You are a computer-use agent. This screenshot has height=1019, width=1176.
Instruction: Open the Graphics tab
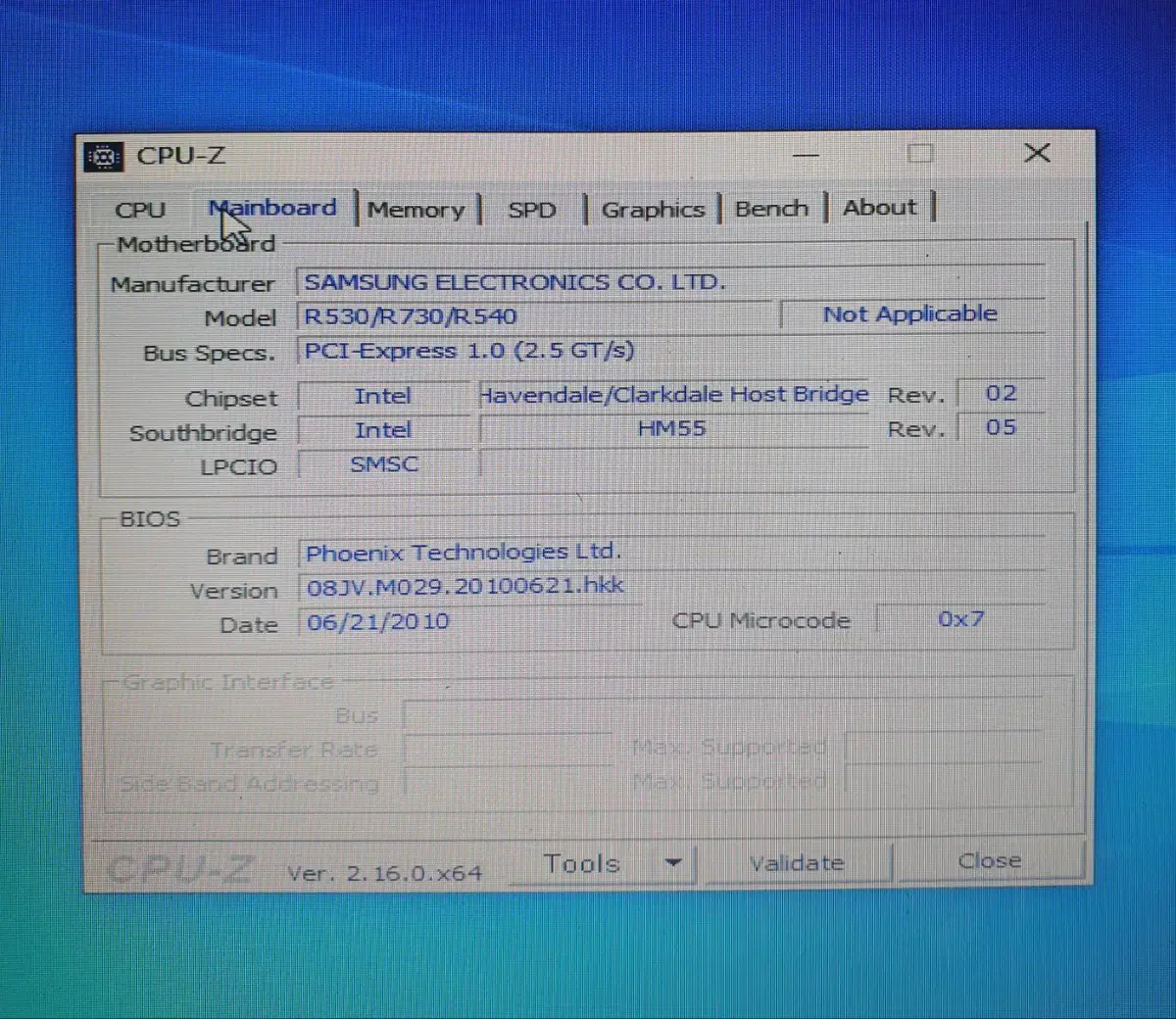[653, 210]
